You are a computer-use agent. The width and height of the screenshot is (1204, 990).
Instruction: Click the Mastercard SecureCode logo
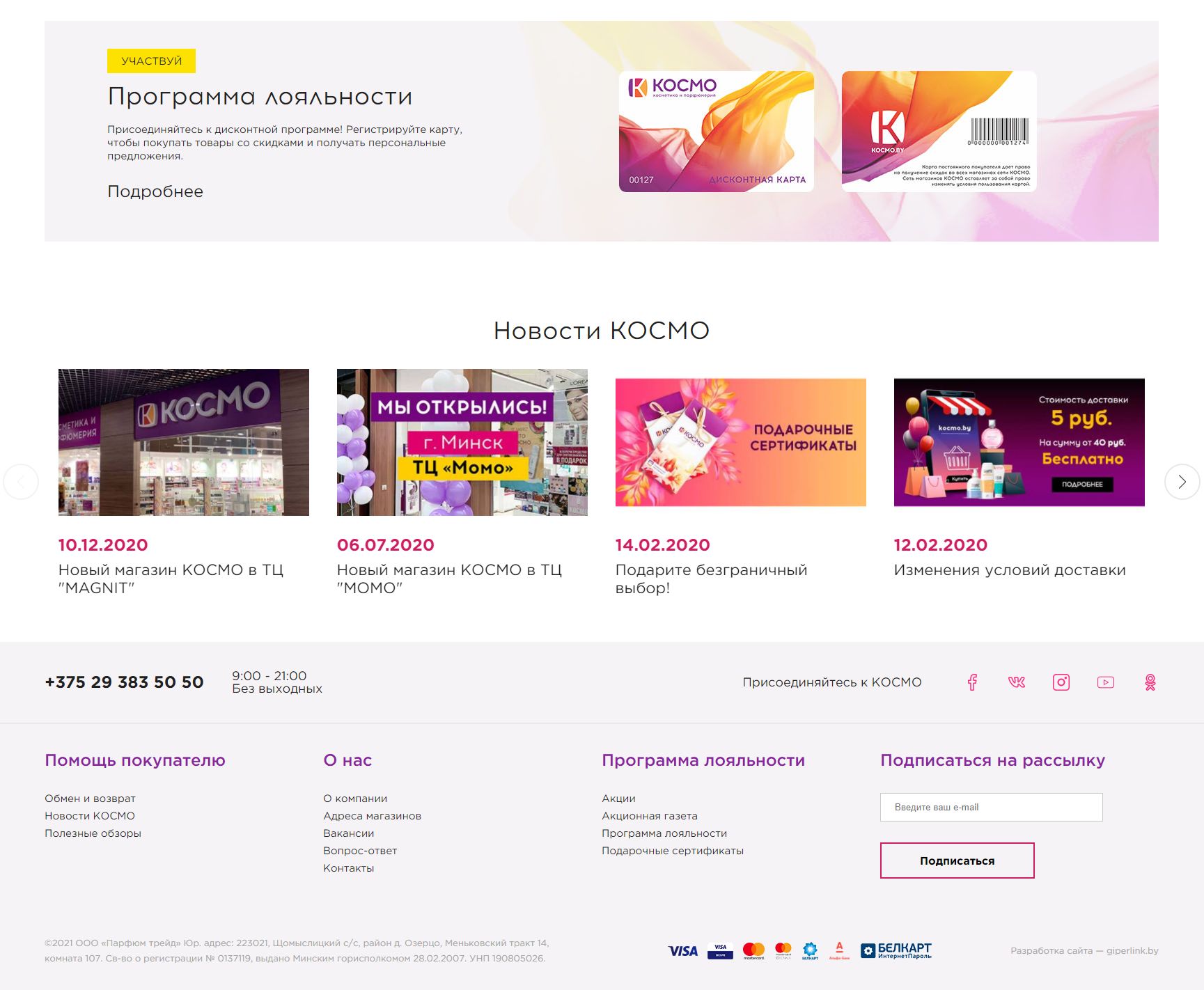[x=783, y=950]
